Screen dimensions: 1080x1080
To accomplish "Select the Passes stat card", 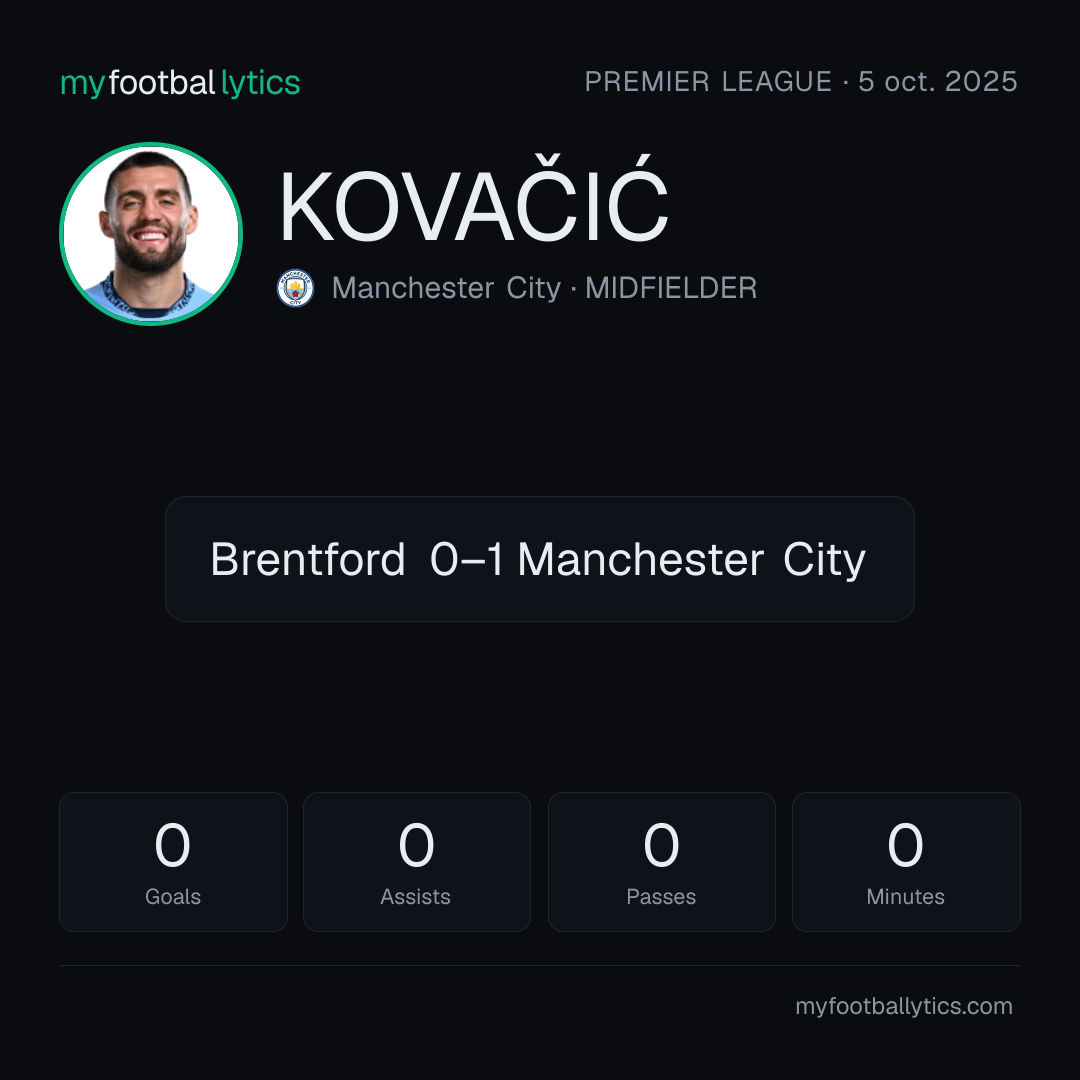I will (661, 862).
